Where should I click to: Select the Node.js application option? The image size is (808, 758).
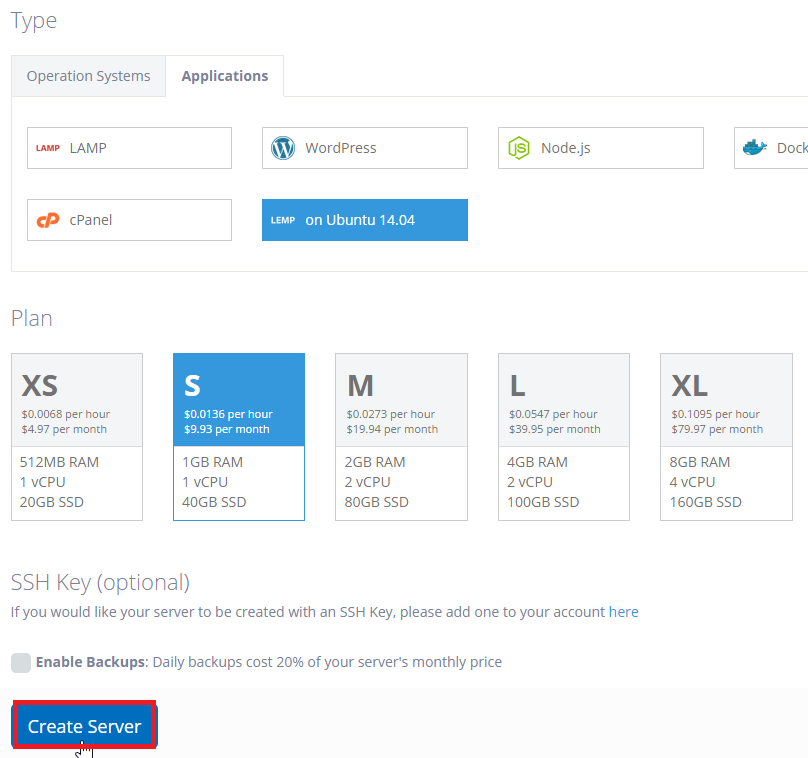[600, 148]
